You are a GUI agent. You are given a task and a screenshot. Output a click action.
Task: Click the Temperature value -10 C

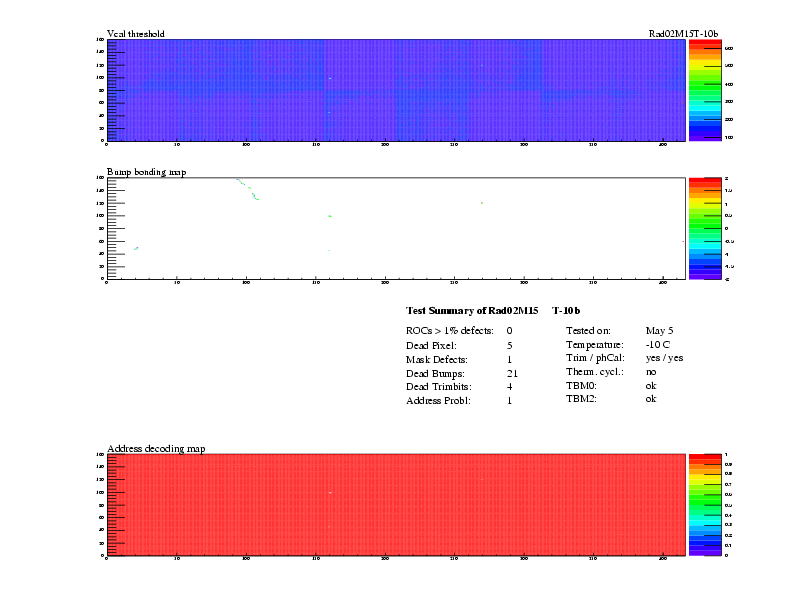coord(659,344)
